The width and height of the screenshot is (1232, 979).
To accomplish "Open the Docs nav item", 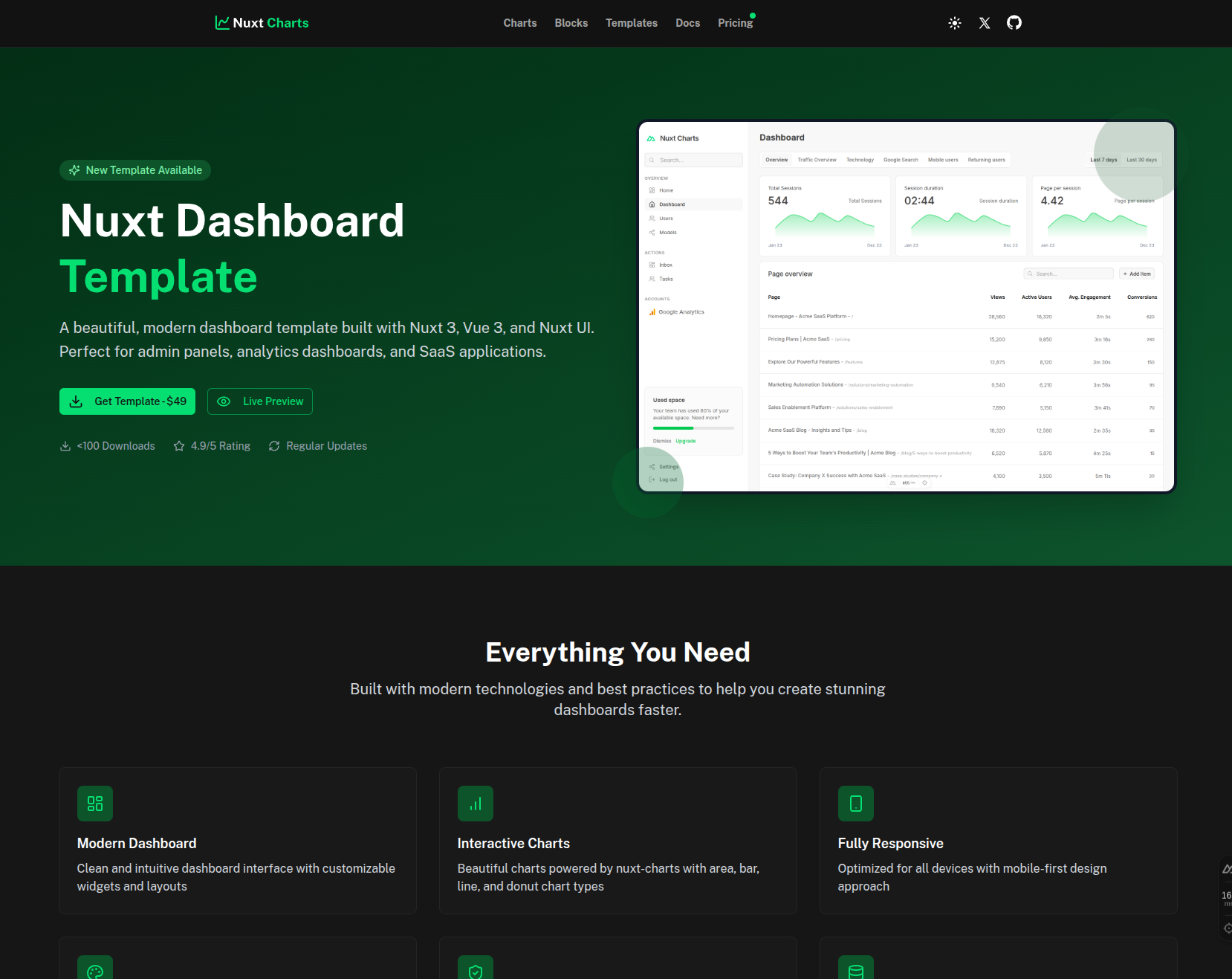I will point(688,23).
